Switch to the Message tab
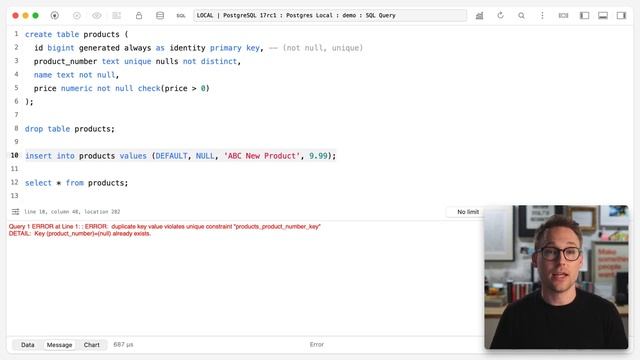Image resolution: width=640 pixels, height=360 pixels. 59,345
